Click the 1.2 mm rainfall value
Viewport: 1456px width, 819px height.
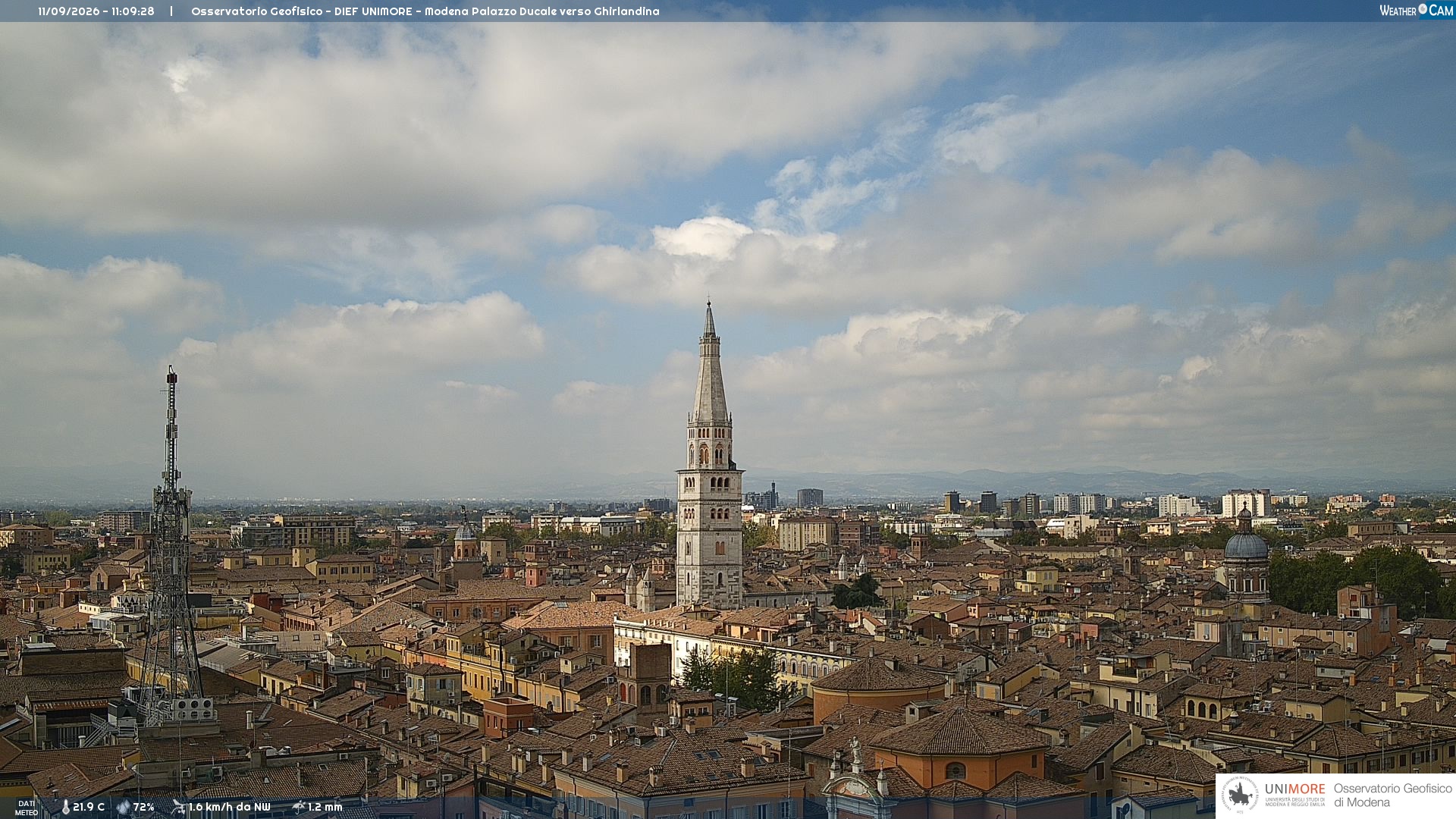pos(325,807)
